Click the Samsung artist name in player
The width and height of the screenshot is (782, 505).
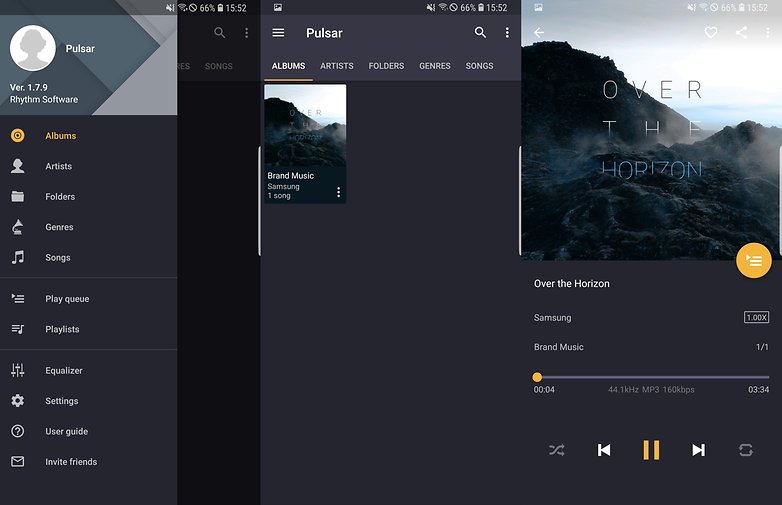click(x=552, y=318)
